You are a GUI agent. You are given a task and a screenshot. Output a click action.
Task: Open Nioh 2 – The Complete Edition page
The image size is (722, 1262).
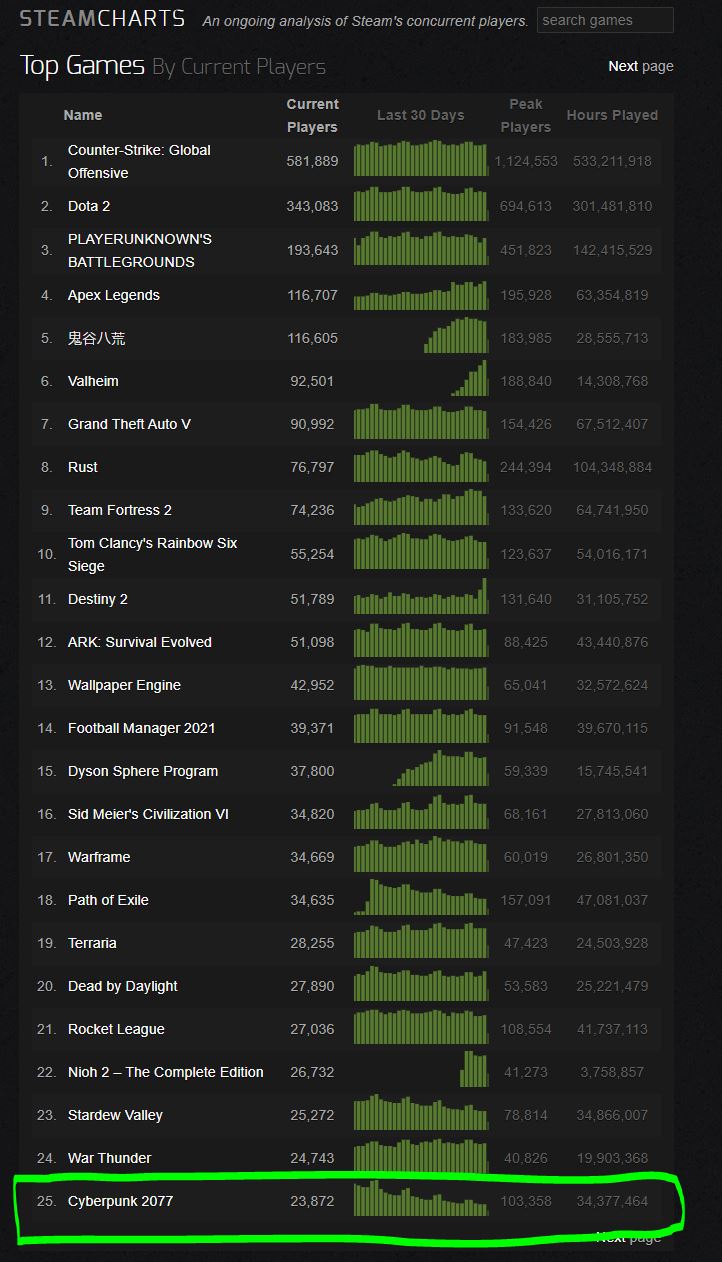point(166,1072)
